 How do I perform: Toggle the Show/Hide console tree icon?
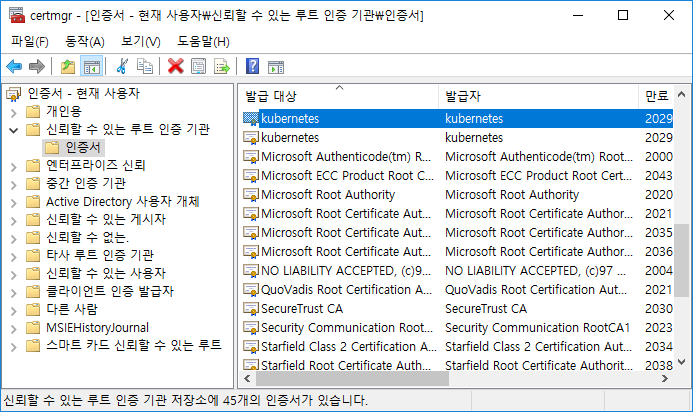91,67
